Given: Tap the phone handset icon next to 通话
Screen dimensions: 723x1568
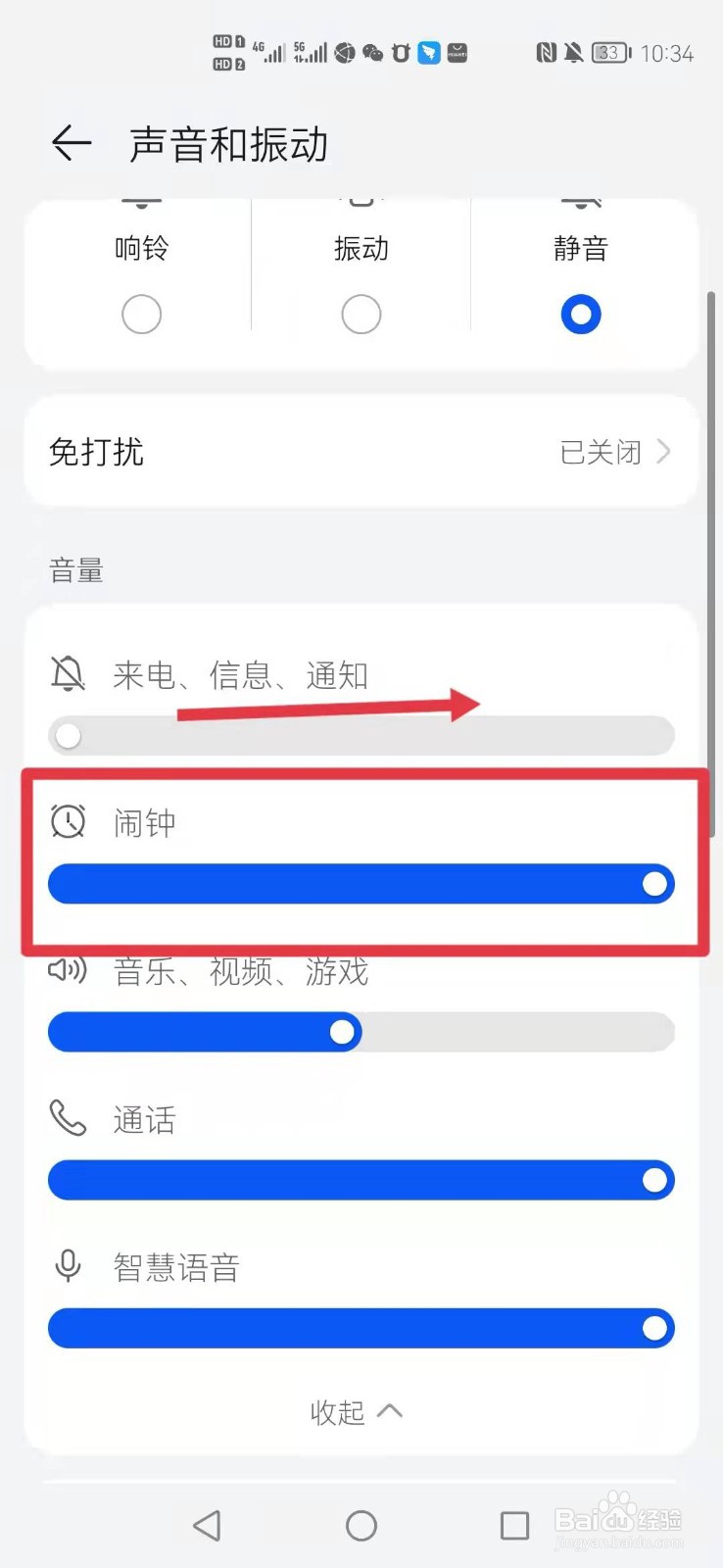Looking at the screenshot, I should pos(68,1117).
